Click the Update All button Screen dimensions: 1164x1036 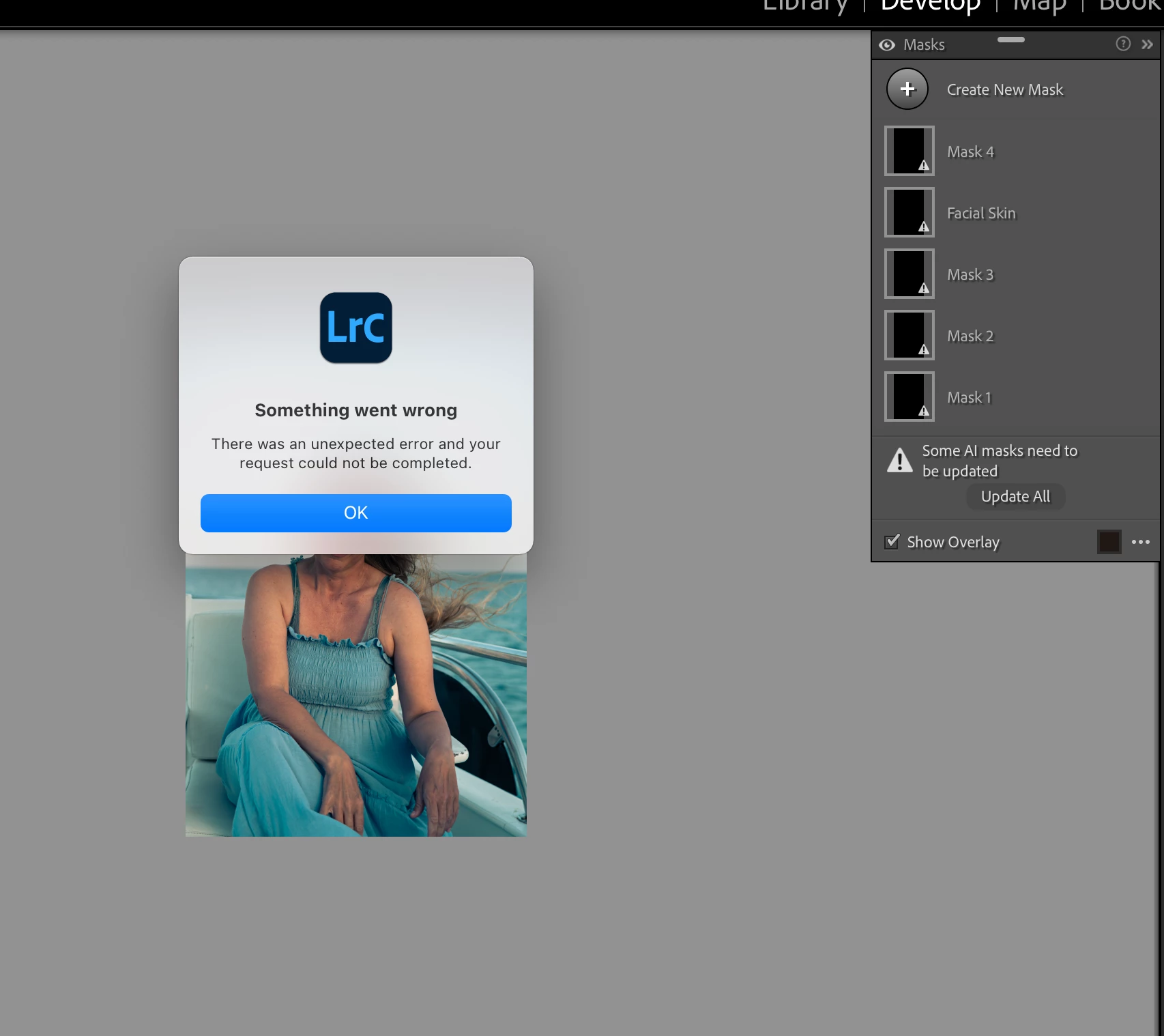pyautogui.click(x=1015, y=496)
